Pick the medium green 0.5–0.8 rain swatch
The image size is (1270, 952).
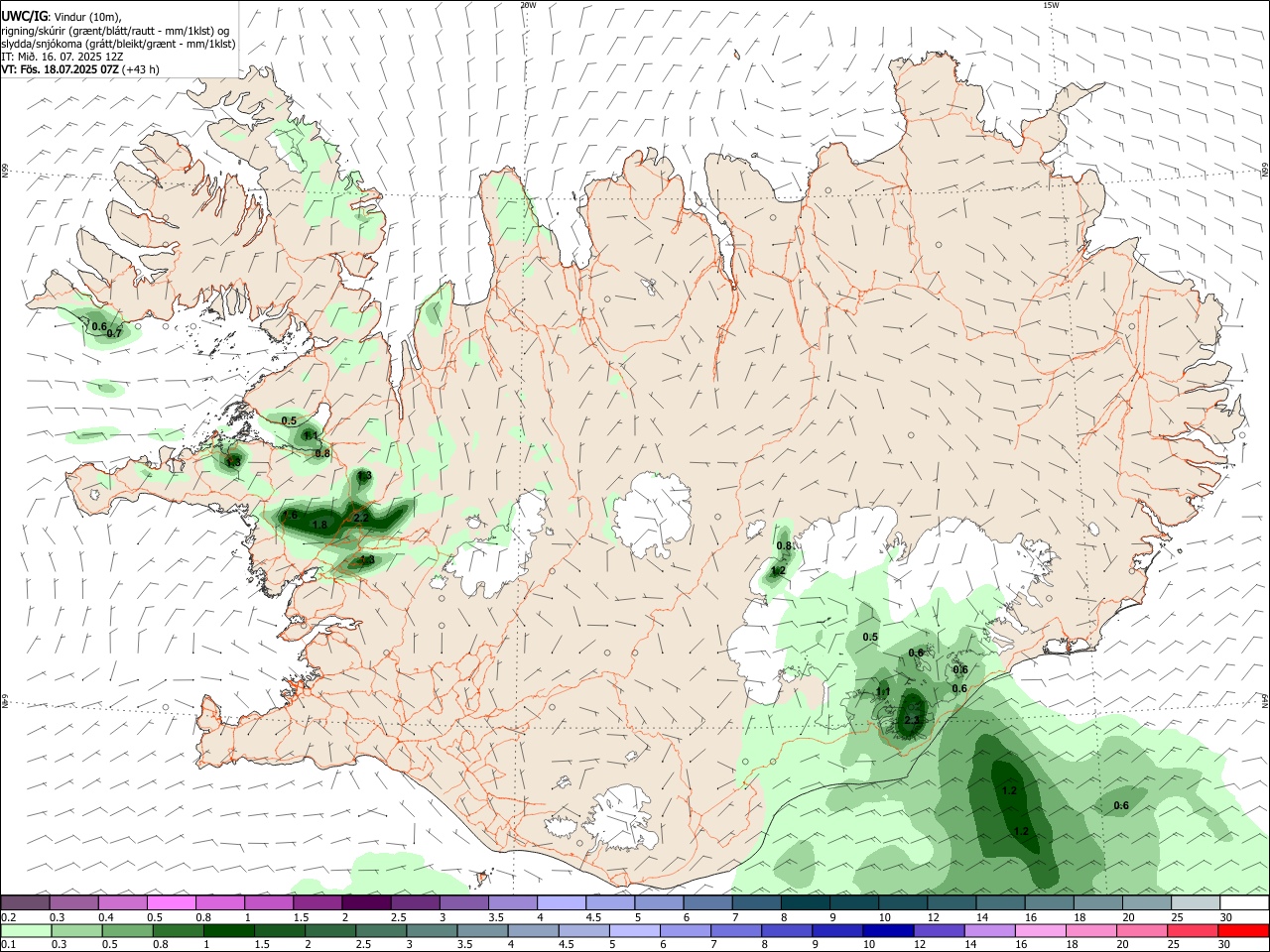coord(129,931)
